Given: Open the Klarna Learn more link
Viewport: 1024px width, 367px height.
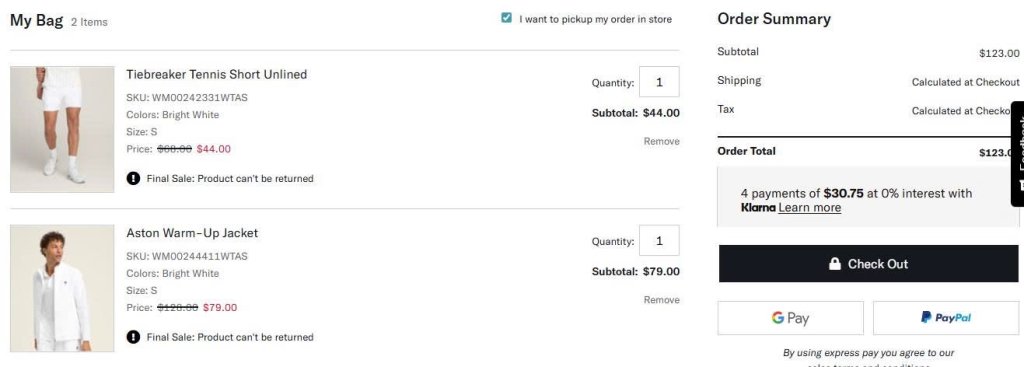Looking at the screenshot, I should [810, 208].
